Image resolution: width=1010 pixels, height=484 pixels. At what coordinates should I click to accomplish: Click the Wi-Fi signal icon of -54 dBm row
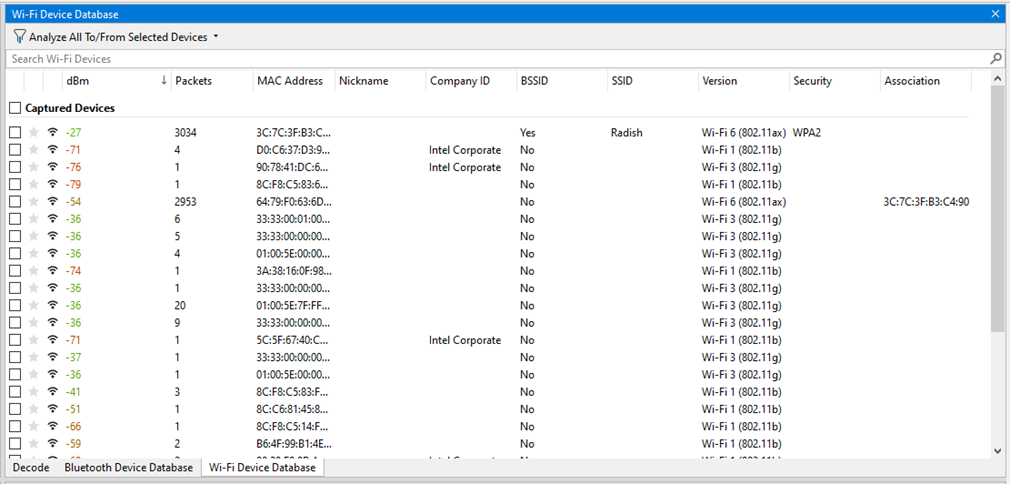tap(53, 202)
